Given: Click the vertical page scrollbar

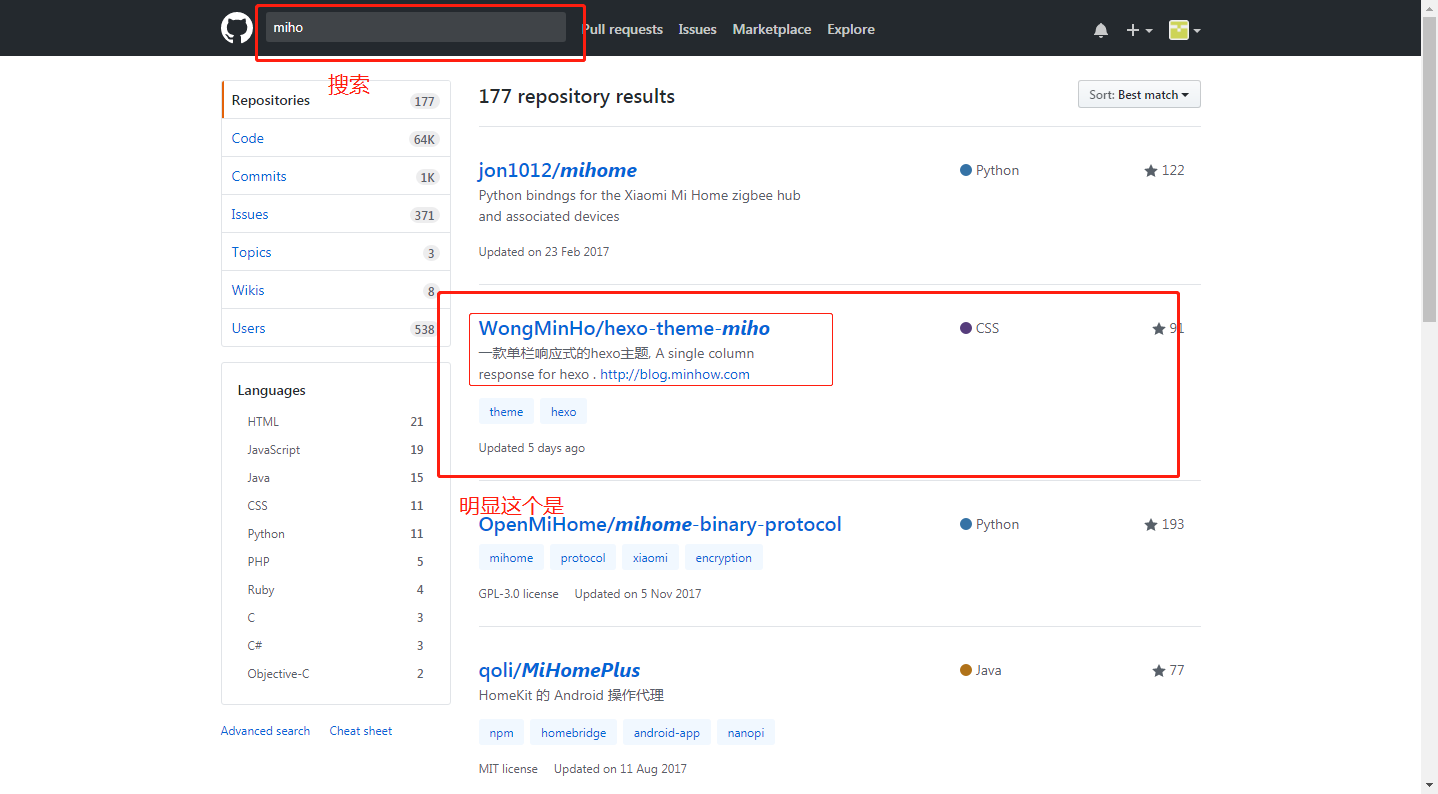Looking at the screenshot, I should coord(1429,200).
